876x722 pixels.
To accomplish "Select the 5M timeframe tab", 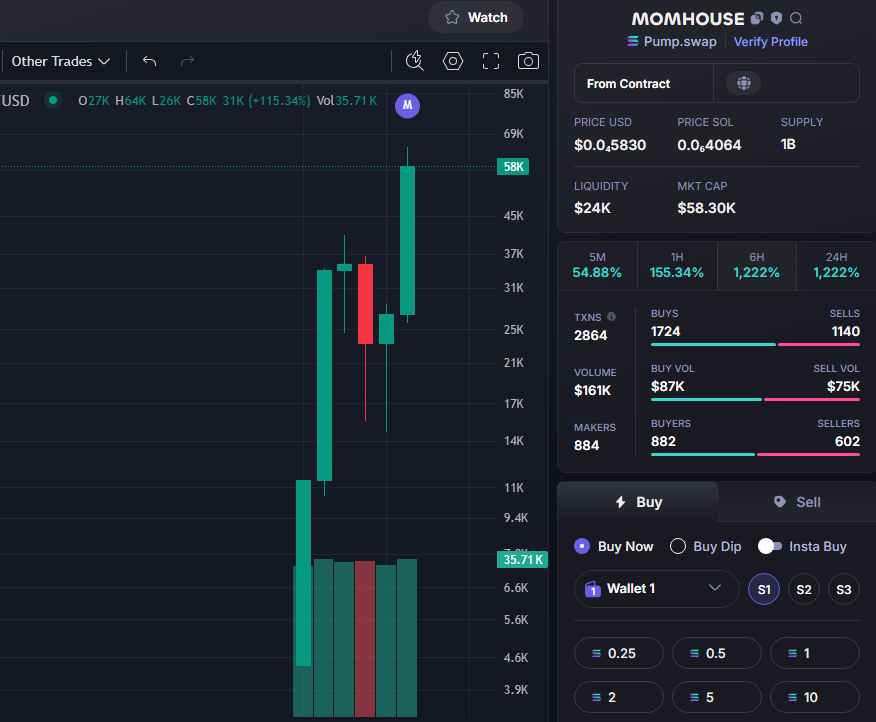I will point(597,265).
